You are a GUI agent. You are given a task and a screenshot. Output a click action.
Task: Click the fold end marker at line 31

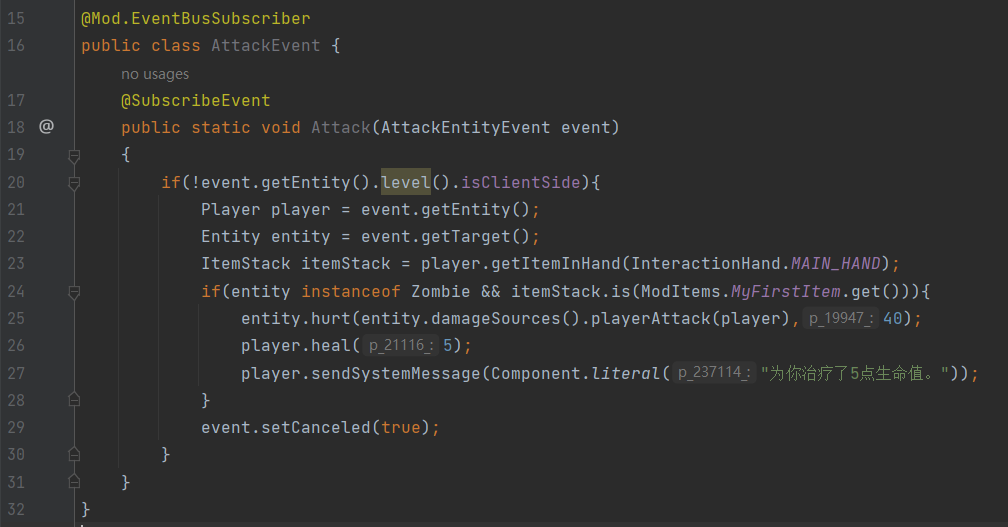pos(74,481)
